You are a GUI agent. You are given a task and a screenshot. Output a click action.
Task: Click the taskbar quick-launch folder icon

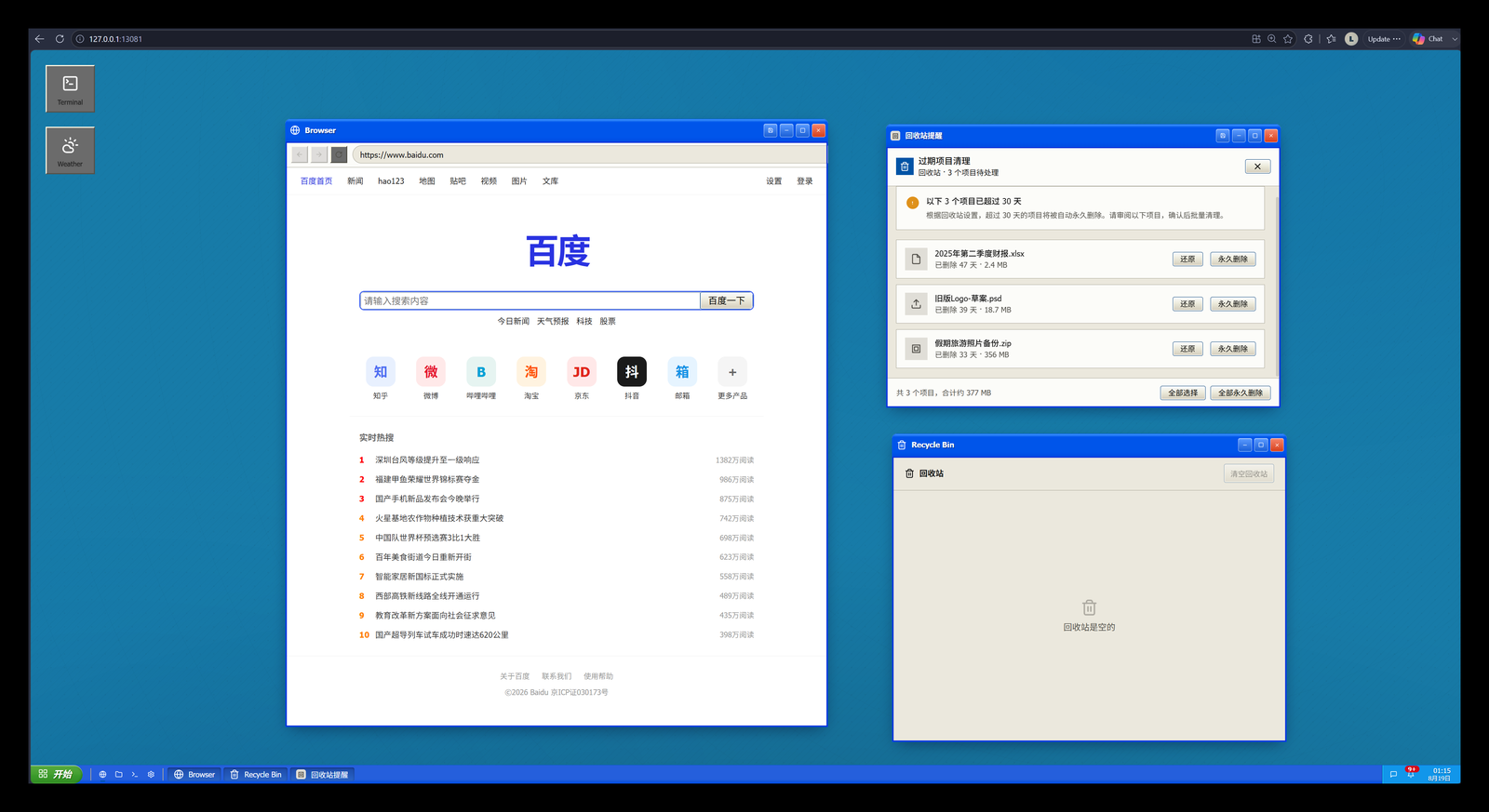point(118,774)
